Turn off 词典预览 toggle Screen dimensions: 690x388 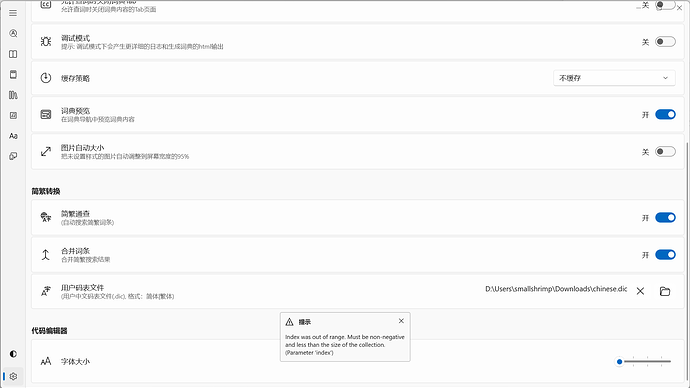665,114
